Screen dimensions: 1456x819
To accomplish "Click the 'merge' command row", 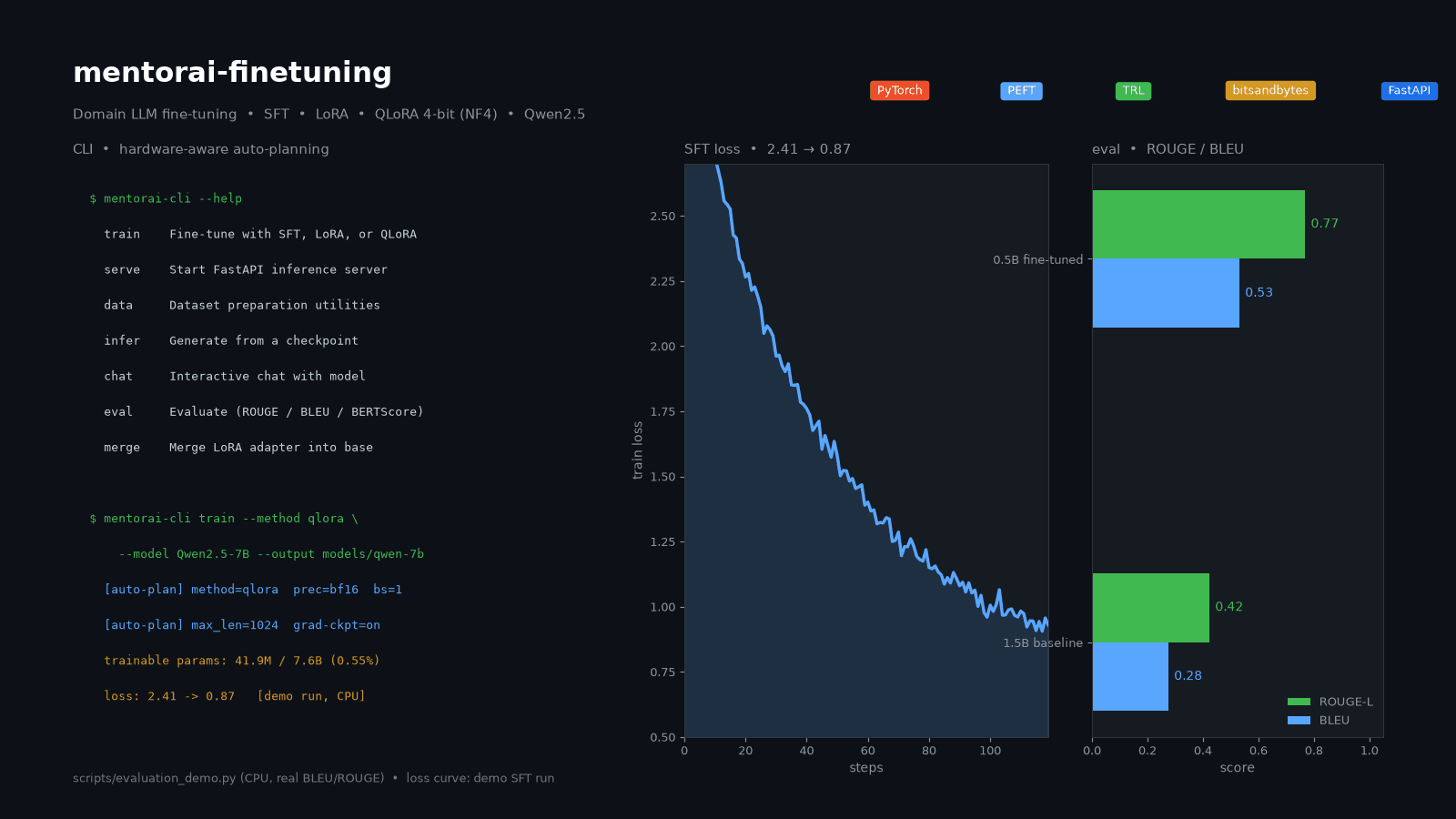I will click(x=238, y=447).
